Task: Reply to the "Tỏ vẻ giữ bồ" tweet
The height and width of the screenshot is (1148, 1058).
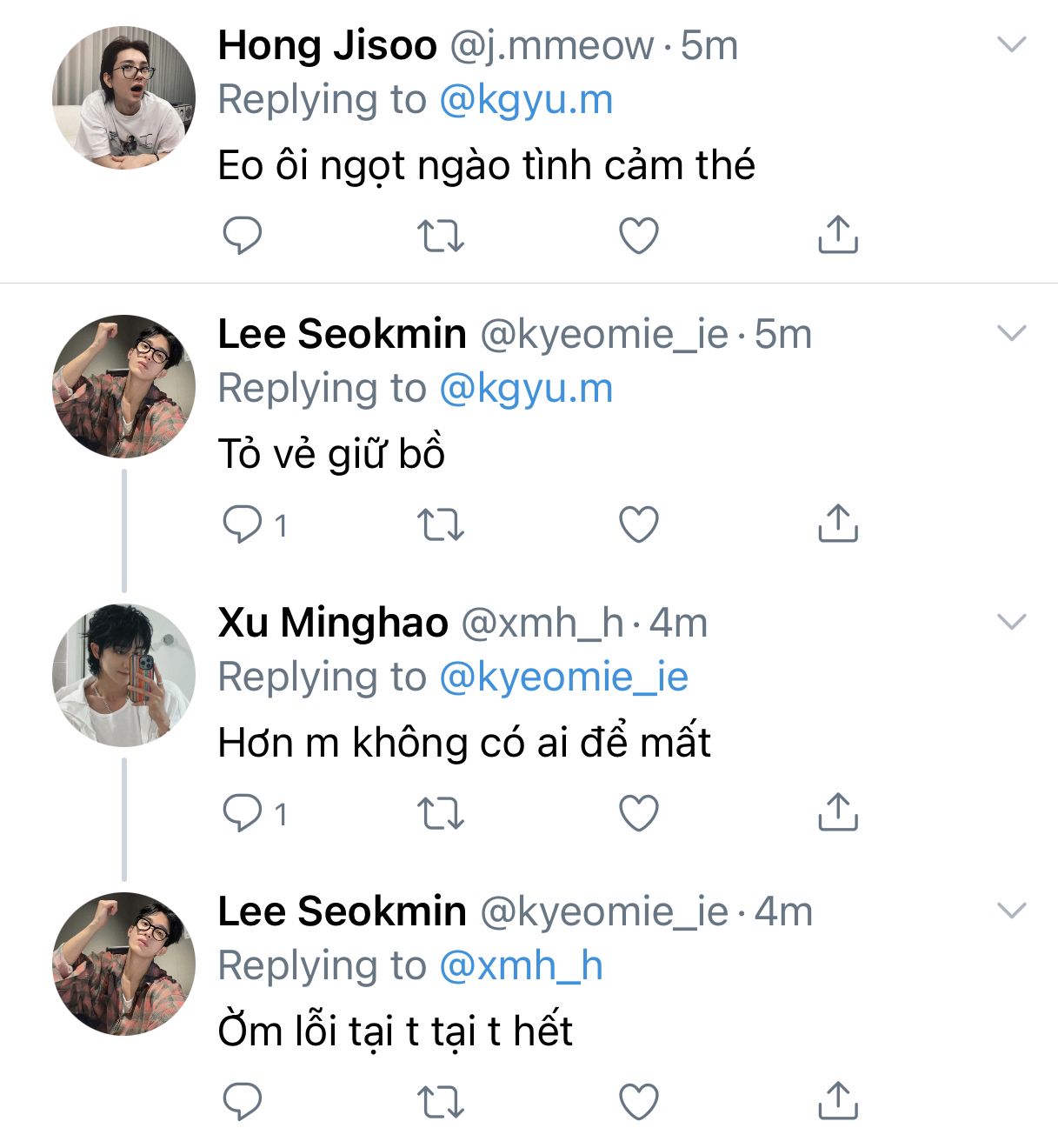Action: (x=243, y=524)
